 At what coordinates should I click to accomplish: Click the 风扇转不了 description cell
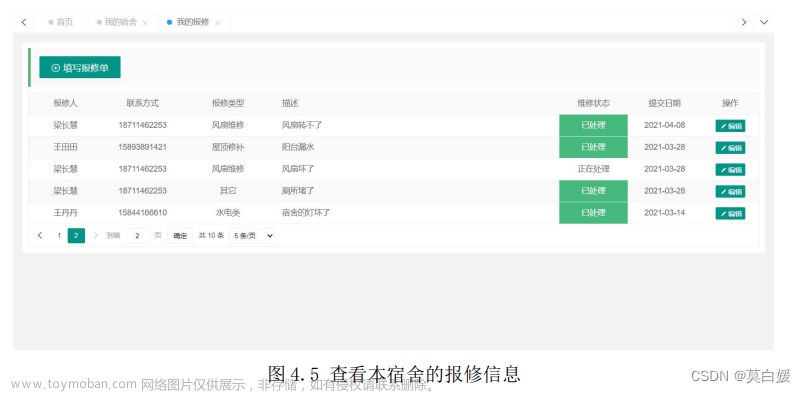302,125
